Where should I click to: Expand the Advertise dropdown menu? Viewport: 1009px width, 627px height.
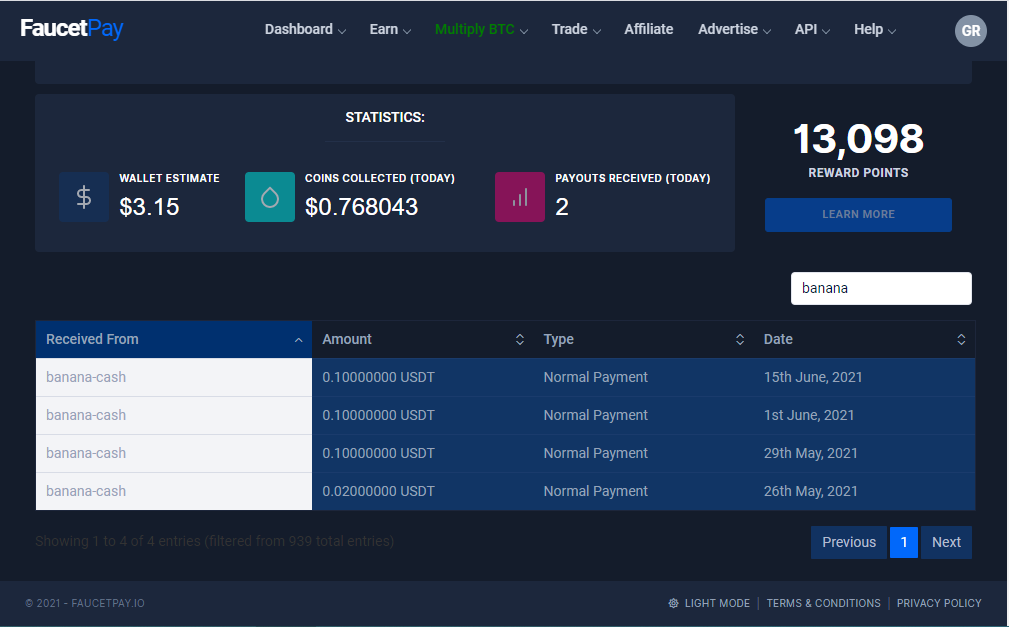point(734,30)
